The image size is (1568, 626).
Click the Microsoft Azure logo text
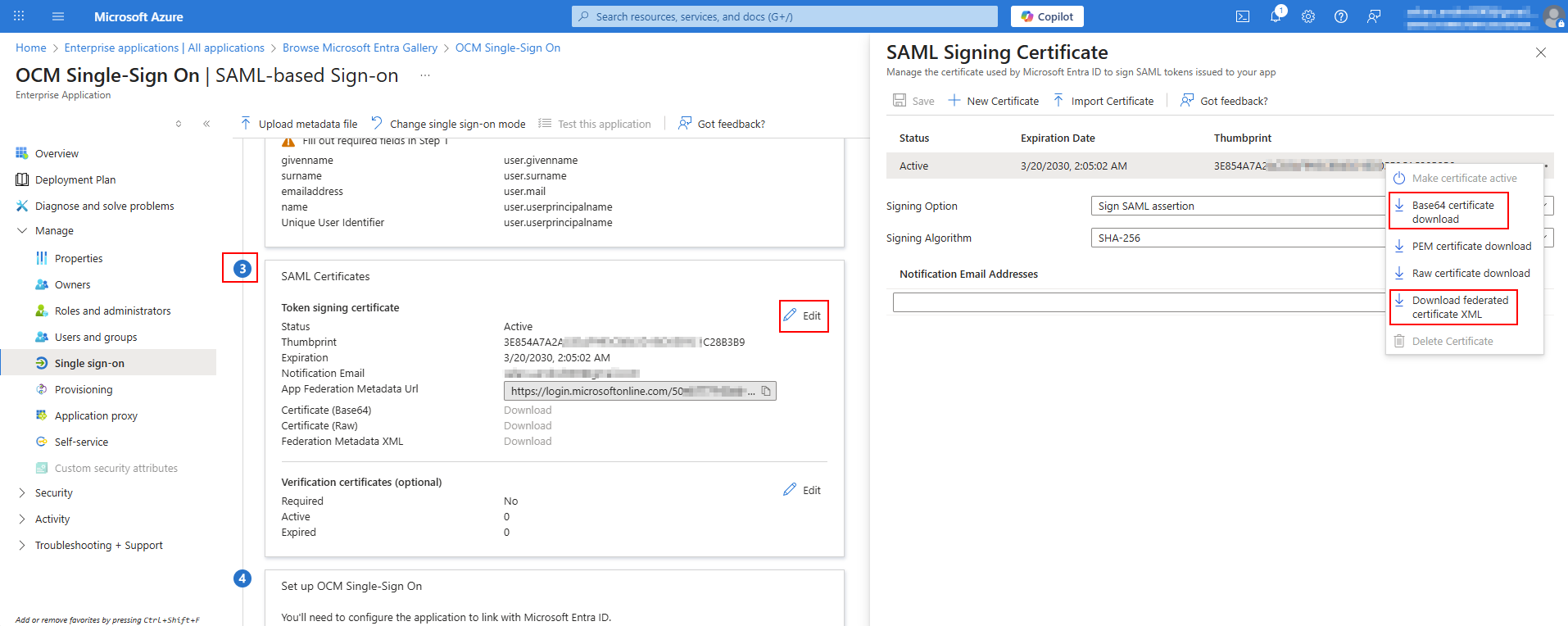[138, 16]
